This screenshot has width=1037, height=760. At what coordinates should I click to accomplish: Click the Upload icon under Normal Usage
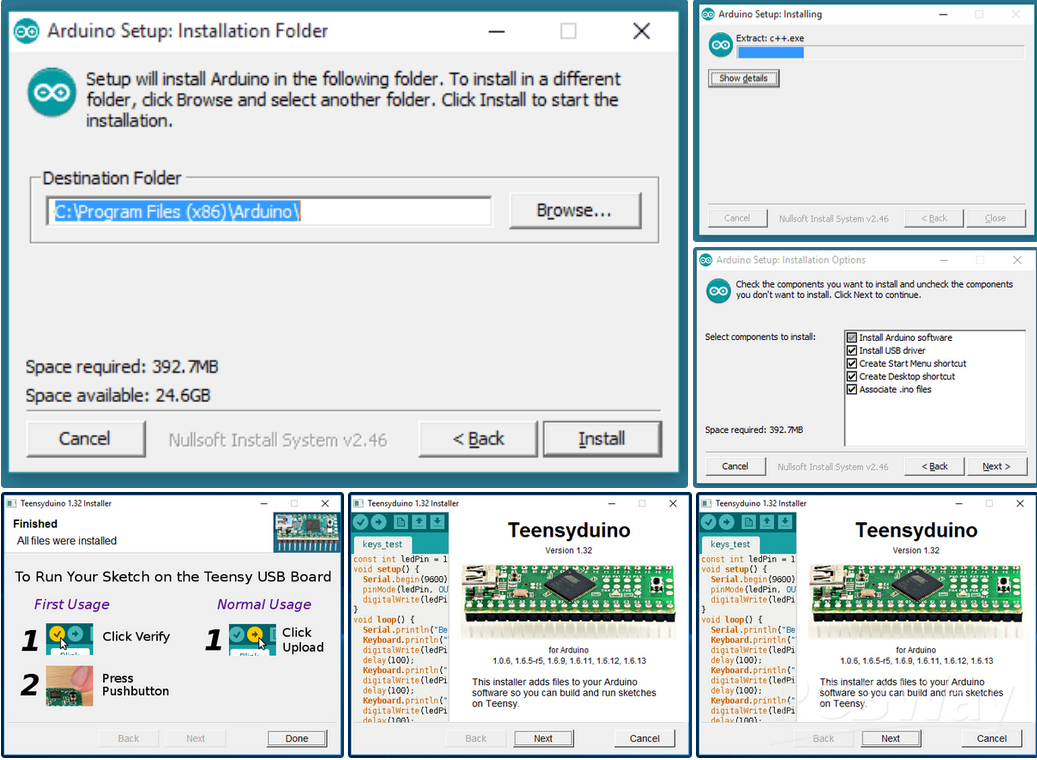point(252,639)
